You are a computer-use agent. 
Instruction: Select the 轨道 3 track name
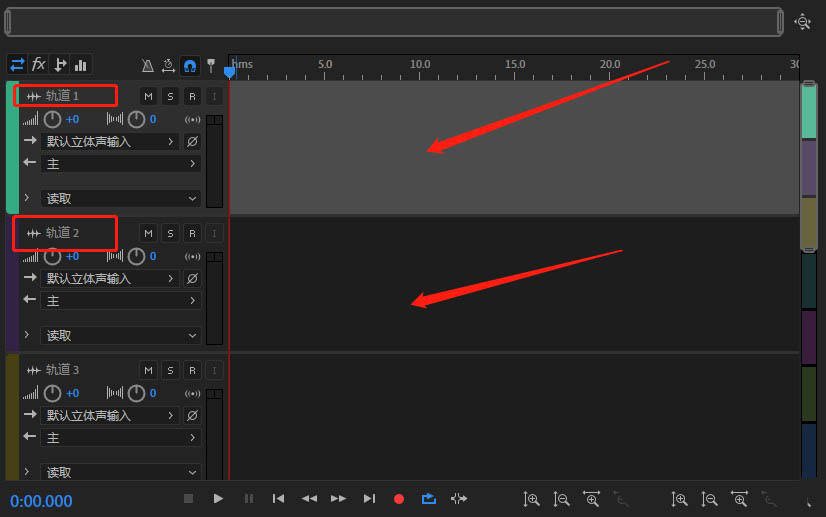62,370
